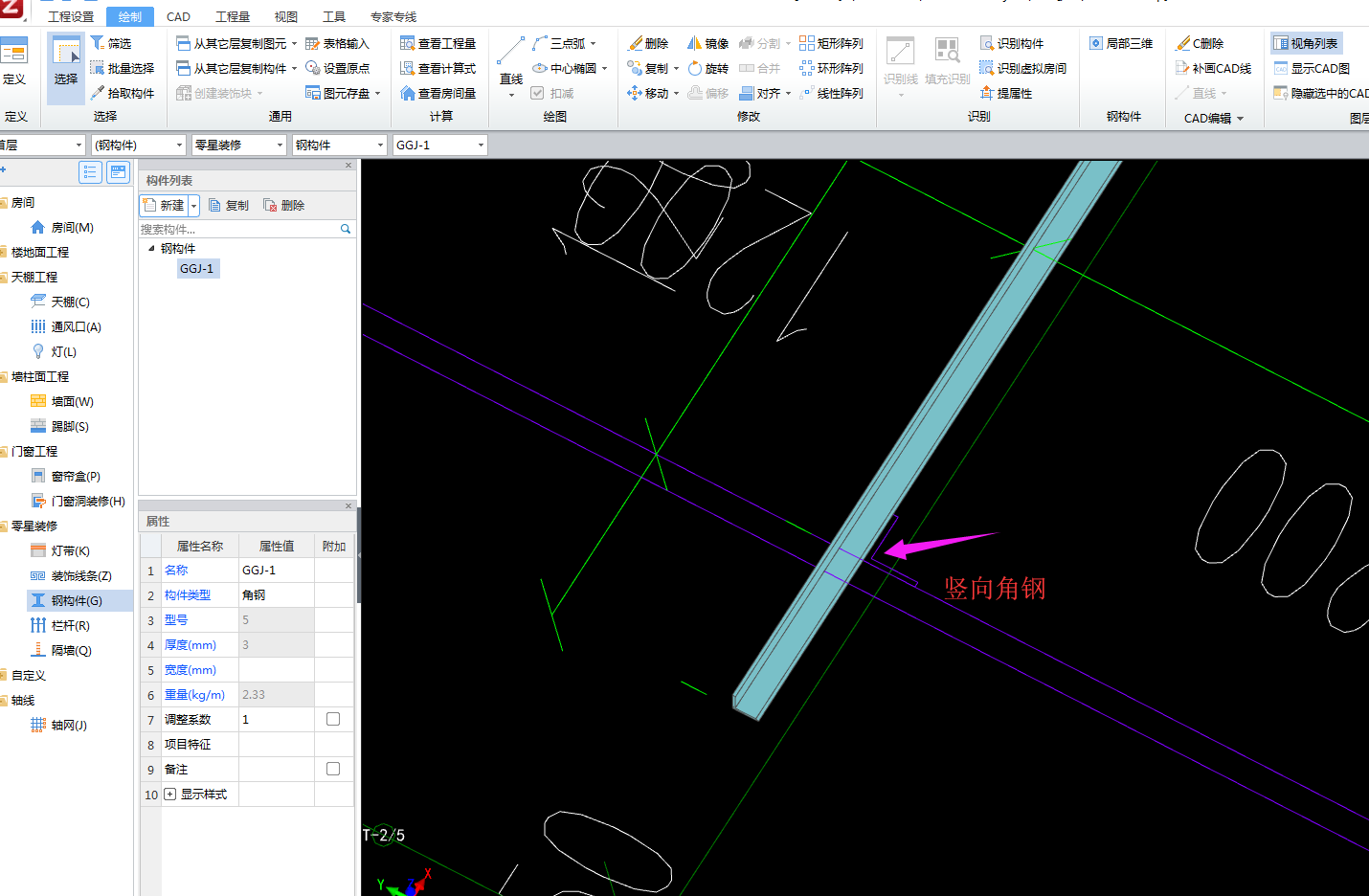Viewport: 1369px width, 896px height.
Task: Toggle 调整系数 row 附加 checkbox
Action: click(333, 719)
